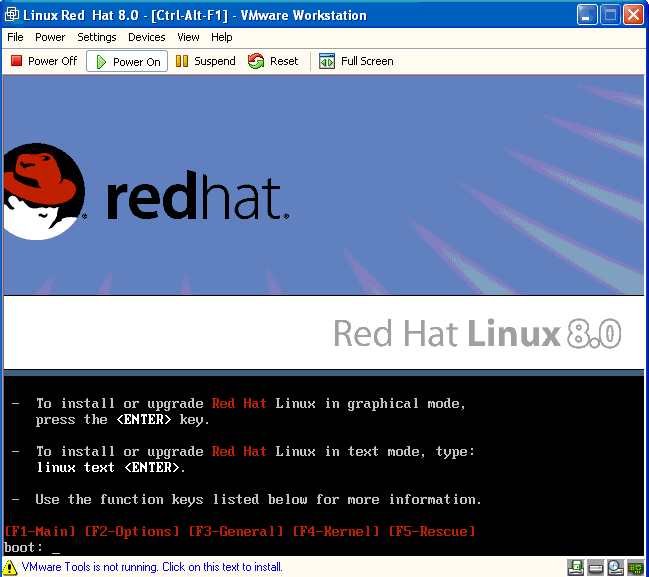Click the CD-ROM drive status icon
The width and height of the screenshot is (649, 577).
click(x=615, y=567)
